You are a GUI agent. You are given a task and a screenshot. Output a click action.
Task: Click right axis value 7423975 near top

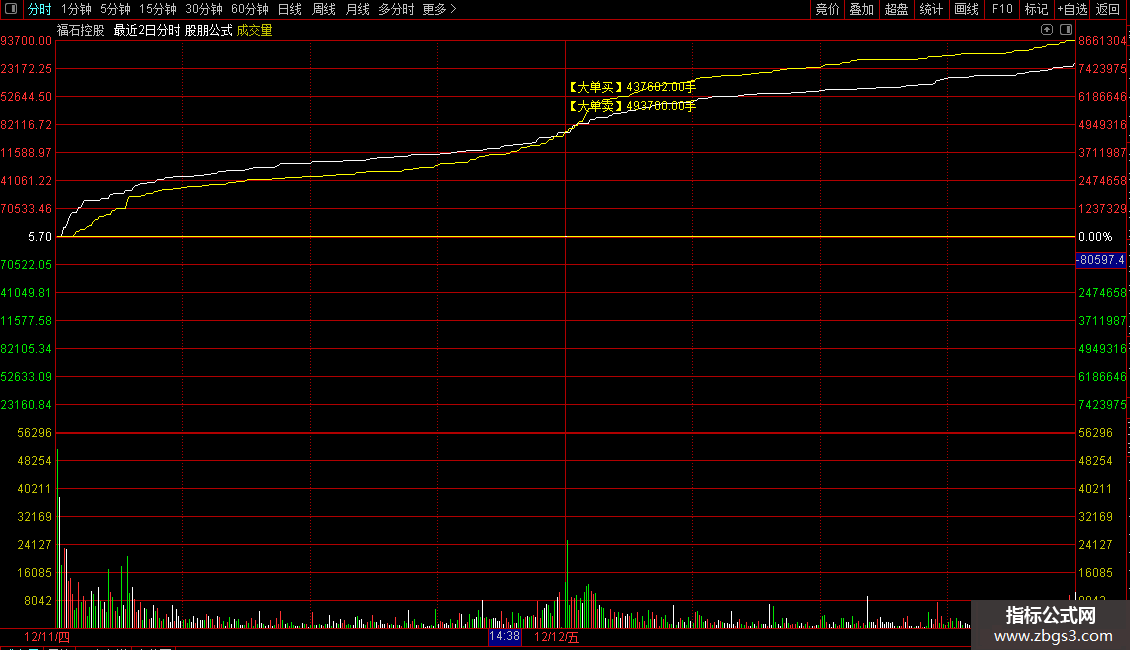coord(1102,69)
